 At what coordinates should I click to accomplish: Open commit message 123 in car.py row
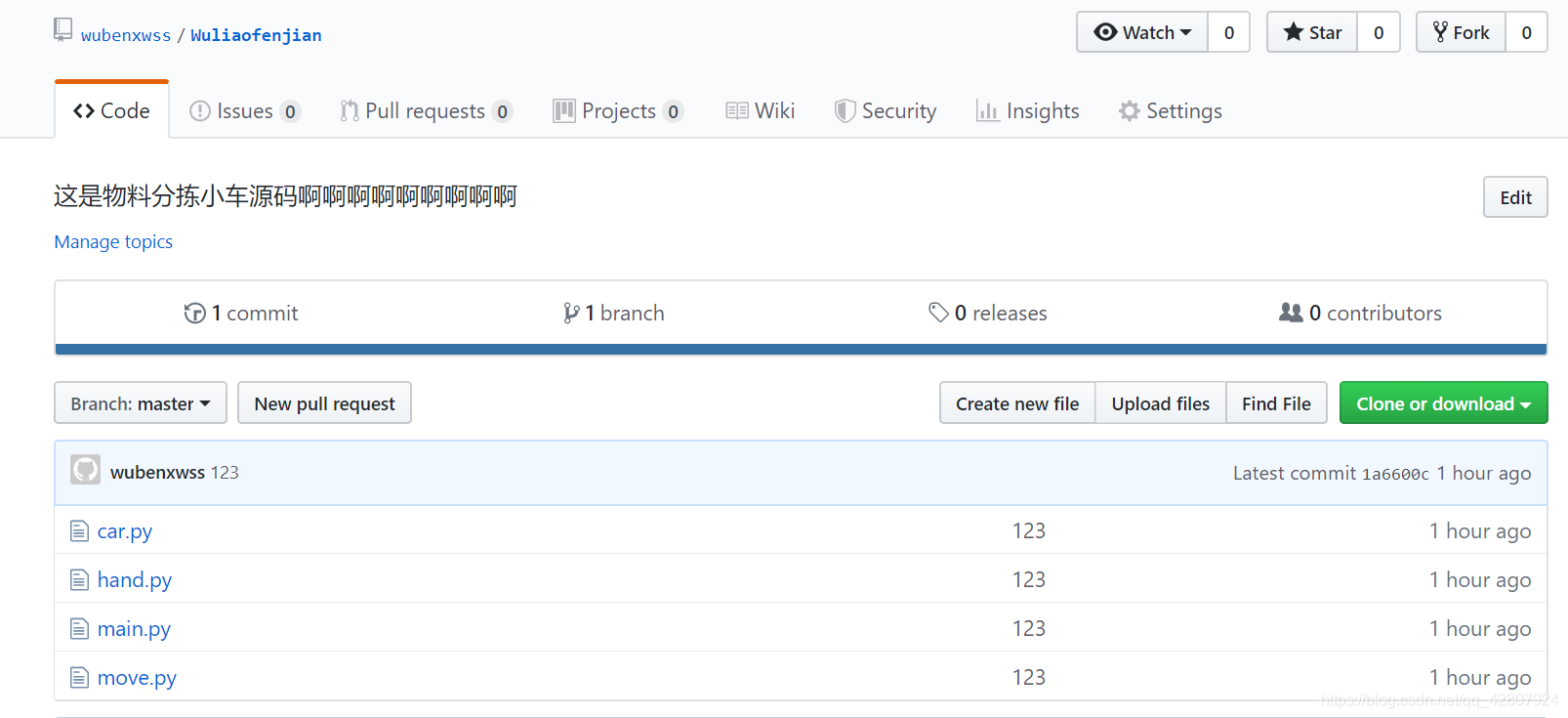coord(1029,530)
